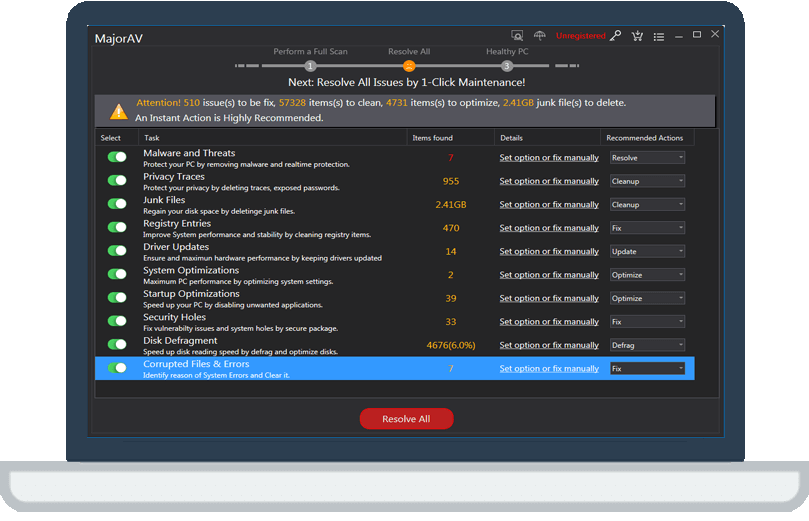The height and width of the screenshot is (521, 809).
Task: Expand Disk Defragment Defrag action dropdown
Action: point(648,345)
